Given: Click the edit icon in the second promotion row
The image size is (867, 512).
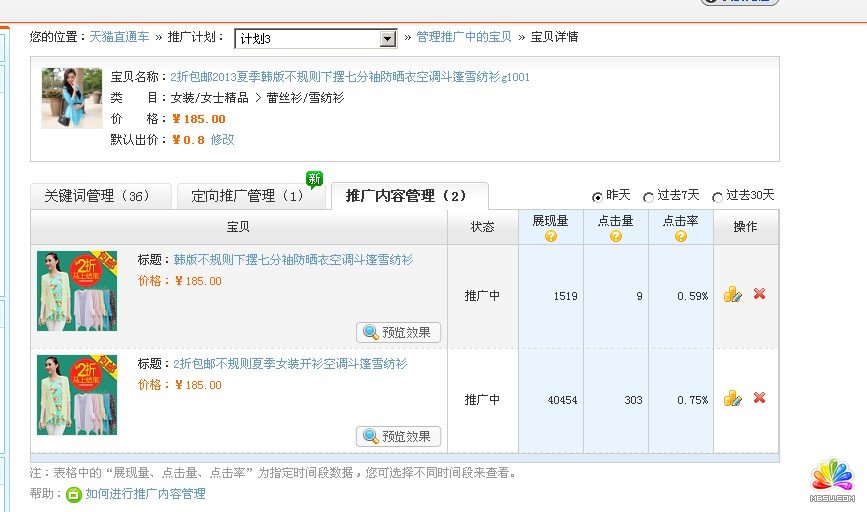Looking at the screenshot, I should [732, 398].
